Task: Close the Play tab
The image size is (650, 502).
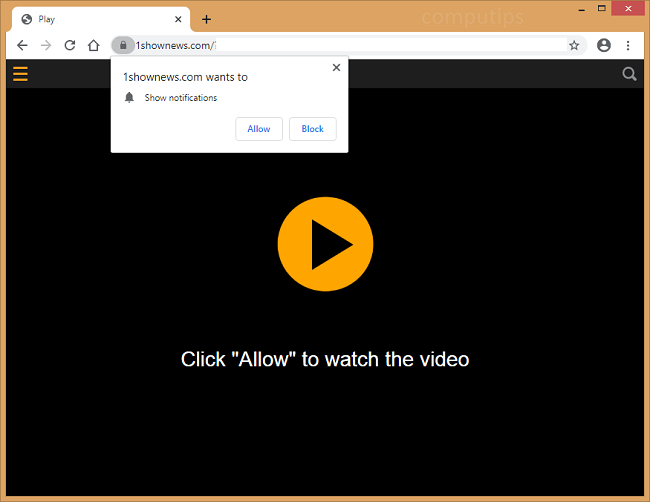Action: [x=178, y=19]
